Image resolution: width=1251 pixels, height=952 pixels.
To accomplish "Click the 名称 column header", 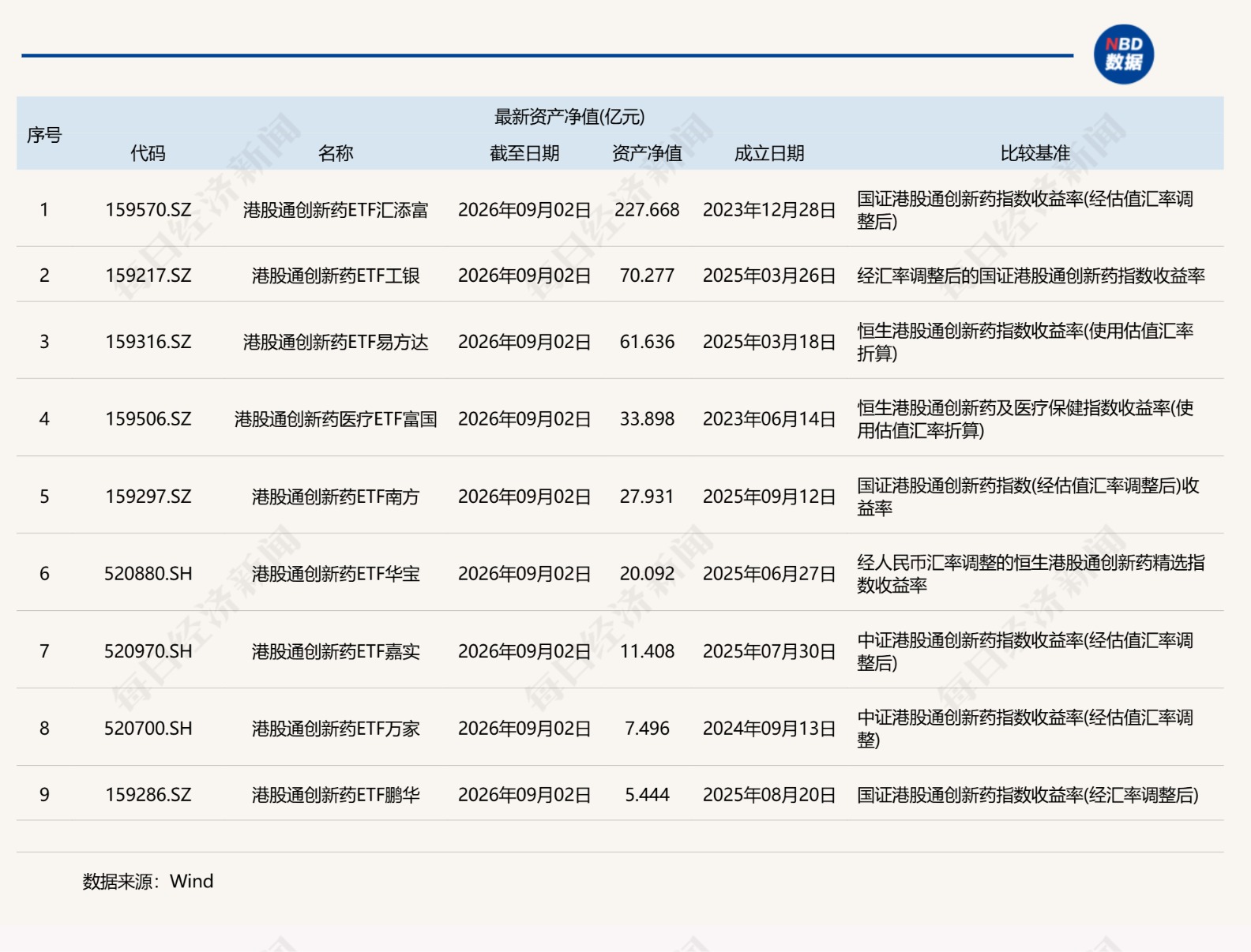I will click(336, 153).
